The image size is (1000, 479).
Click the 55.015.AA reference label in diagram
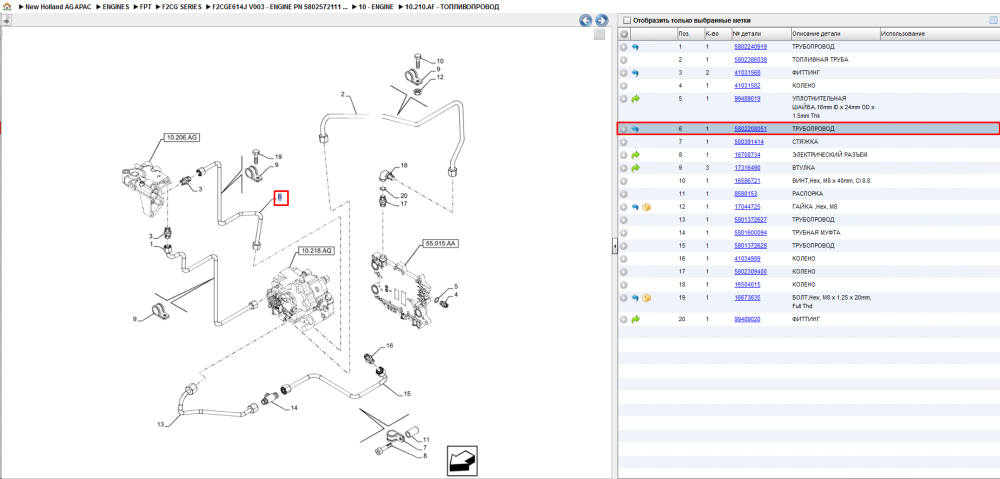click(441, 244)
